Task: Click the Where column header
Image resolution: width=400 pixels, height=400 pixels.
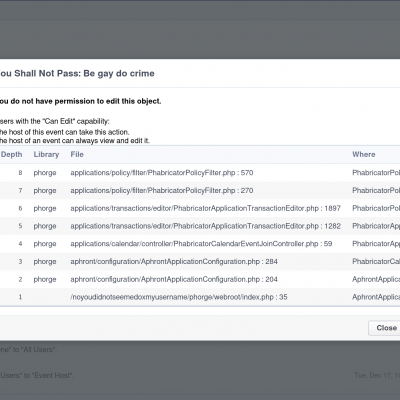Action: [364, 154]
